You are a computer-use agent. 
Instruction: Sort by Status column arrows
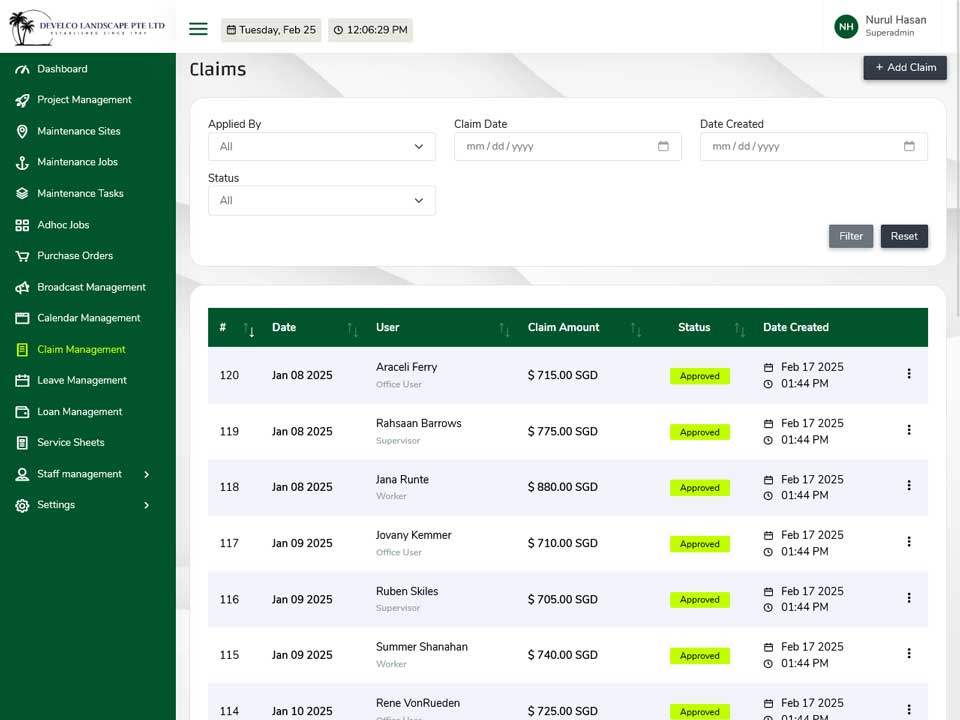click(740, 329)
